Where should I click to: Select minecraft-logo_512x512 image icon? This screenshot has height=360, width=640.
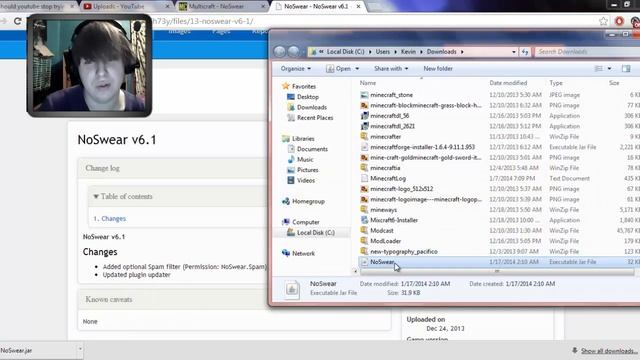[364, 189]
